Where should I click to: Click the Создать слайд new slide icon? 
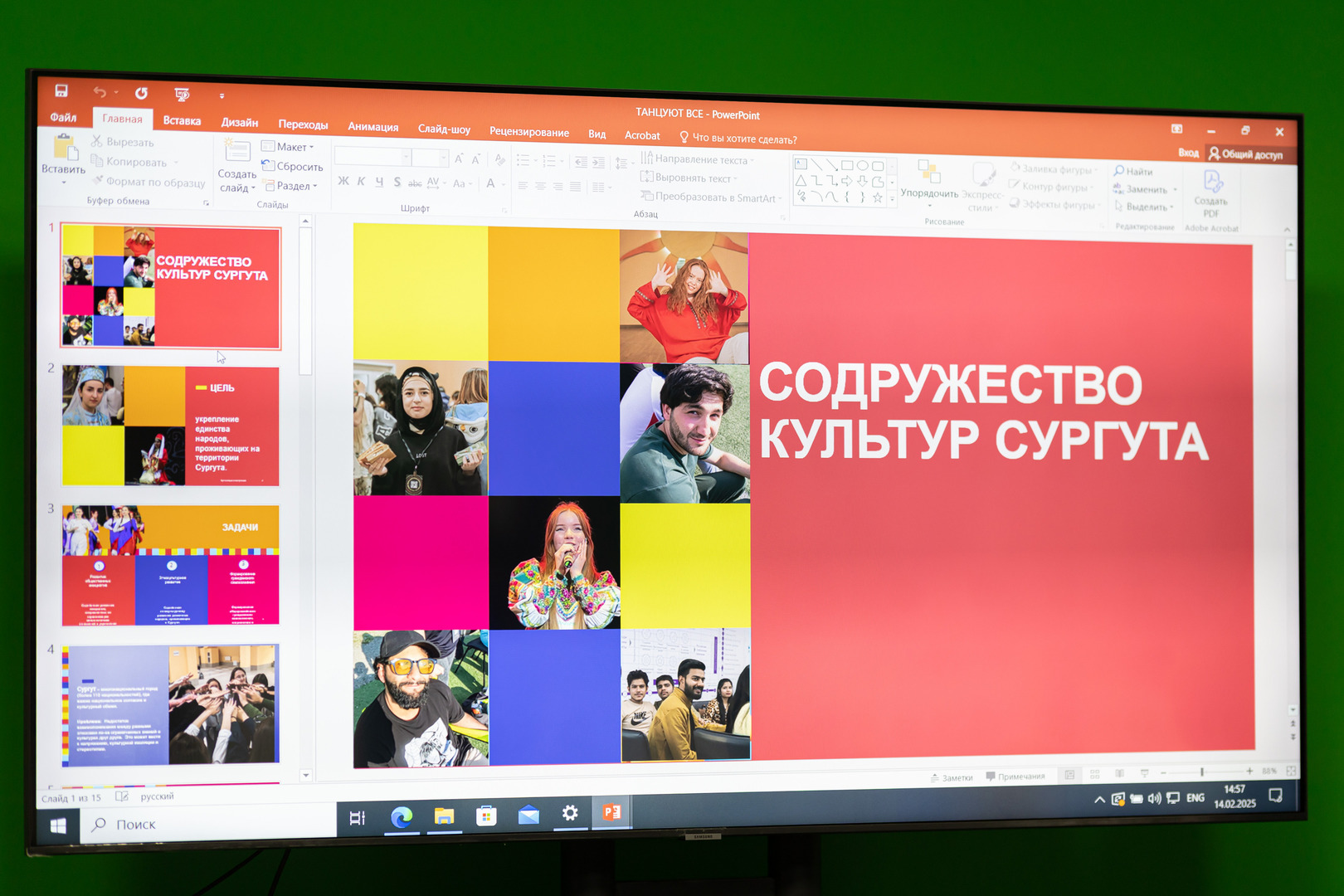pyautogui.click(x=237, y=151)
